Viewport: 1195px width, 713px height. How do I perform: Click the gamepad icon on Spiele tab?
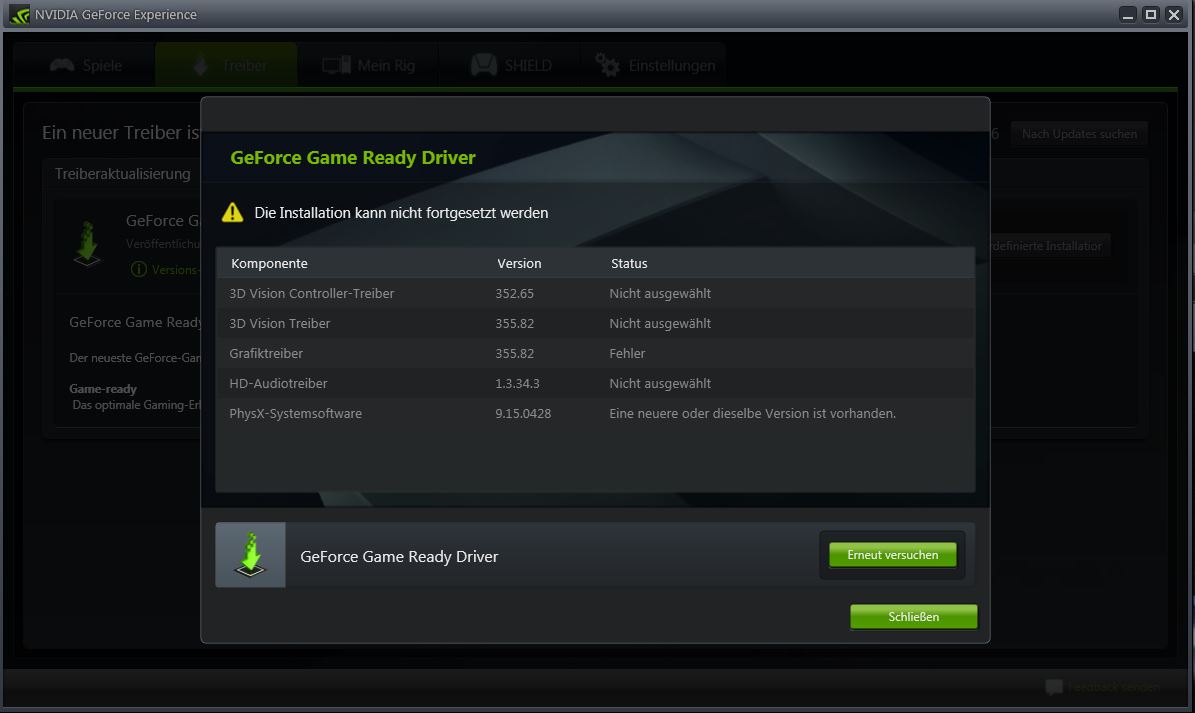coord(62,66)
